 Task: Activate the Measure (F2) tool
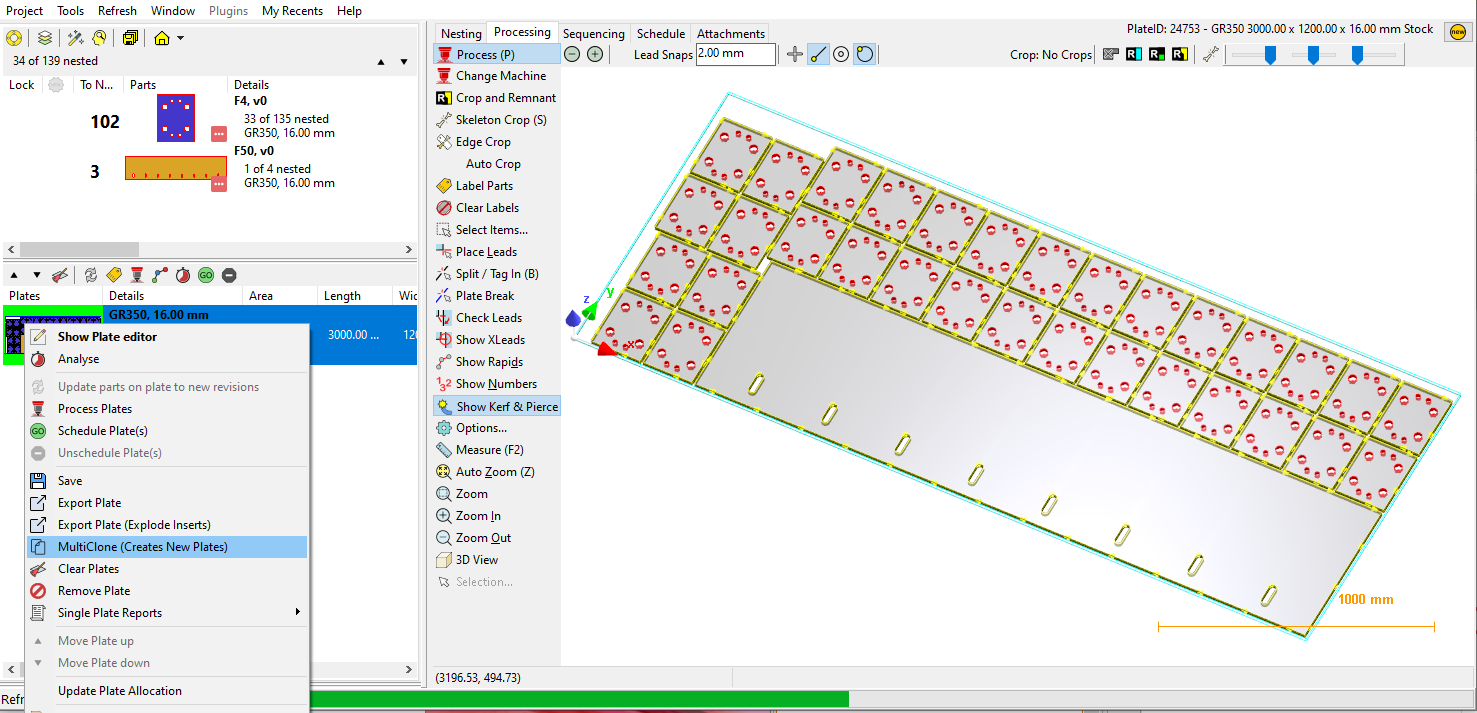pyautogui.click(x=491, y=449)
